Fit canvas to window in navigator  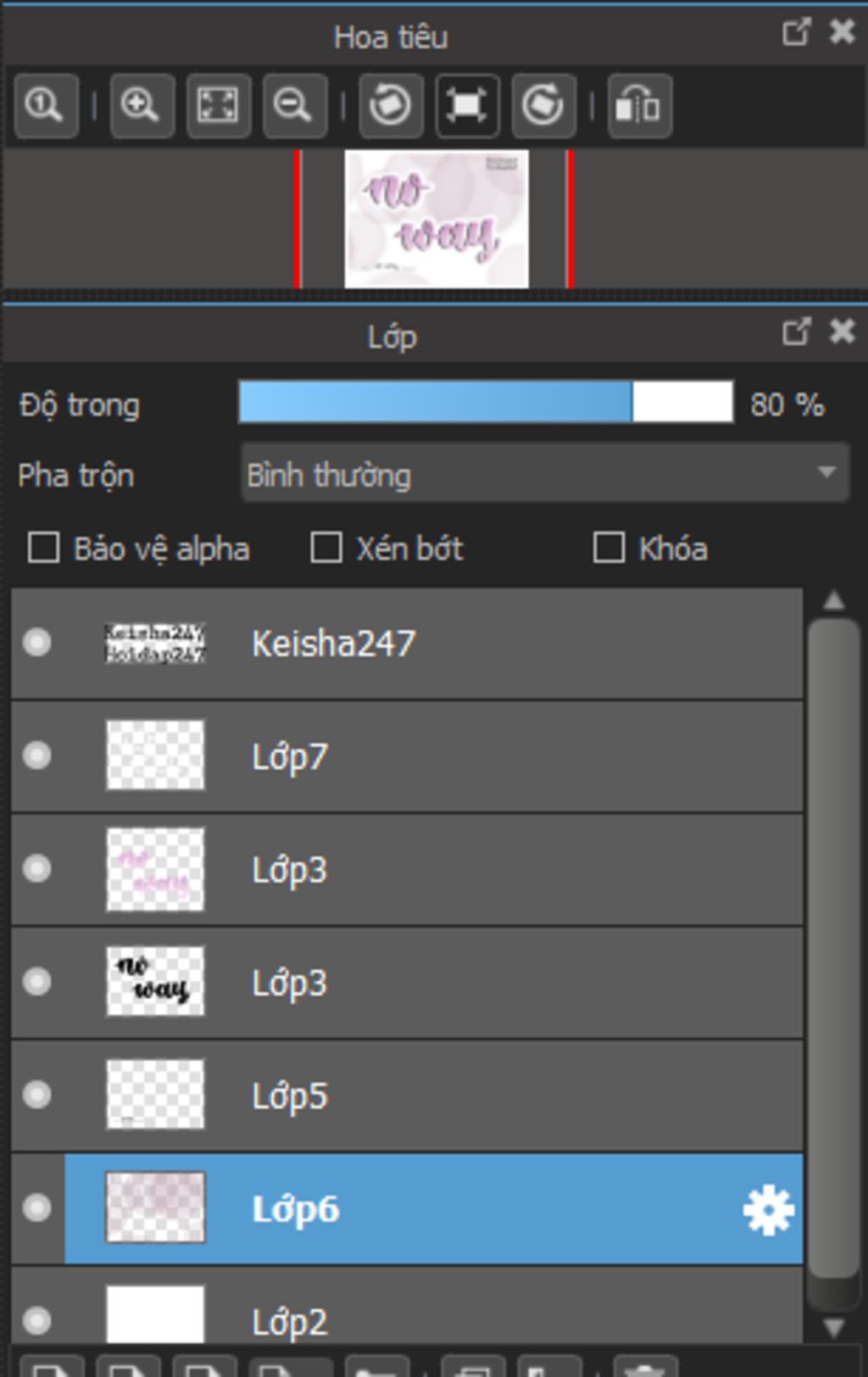(x=218, y=106)
